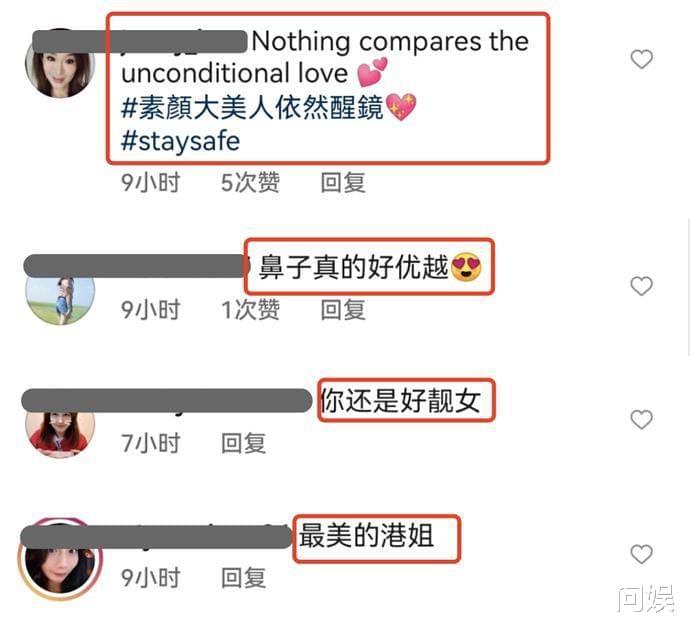View story of fourth commenter's ringed avatar
Screen dimensions: 690x633
point(60,559)
